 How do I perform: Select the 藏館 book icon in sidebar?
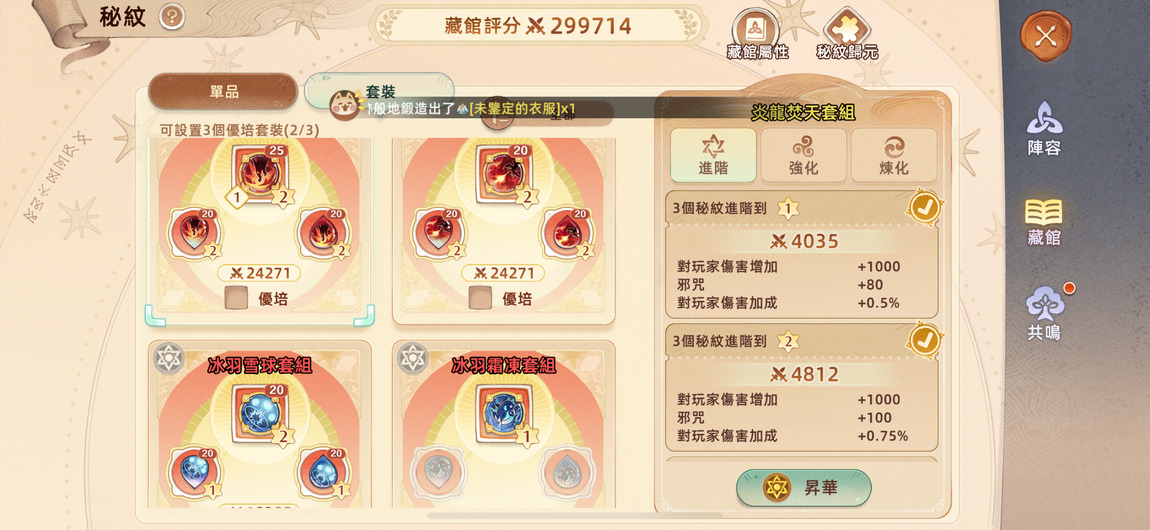point(1044,221)
